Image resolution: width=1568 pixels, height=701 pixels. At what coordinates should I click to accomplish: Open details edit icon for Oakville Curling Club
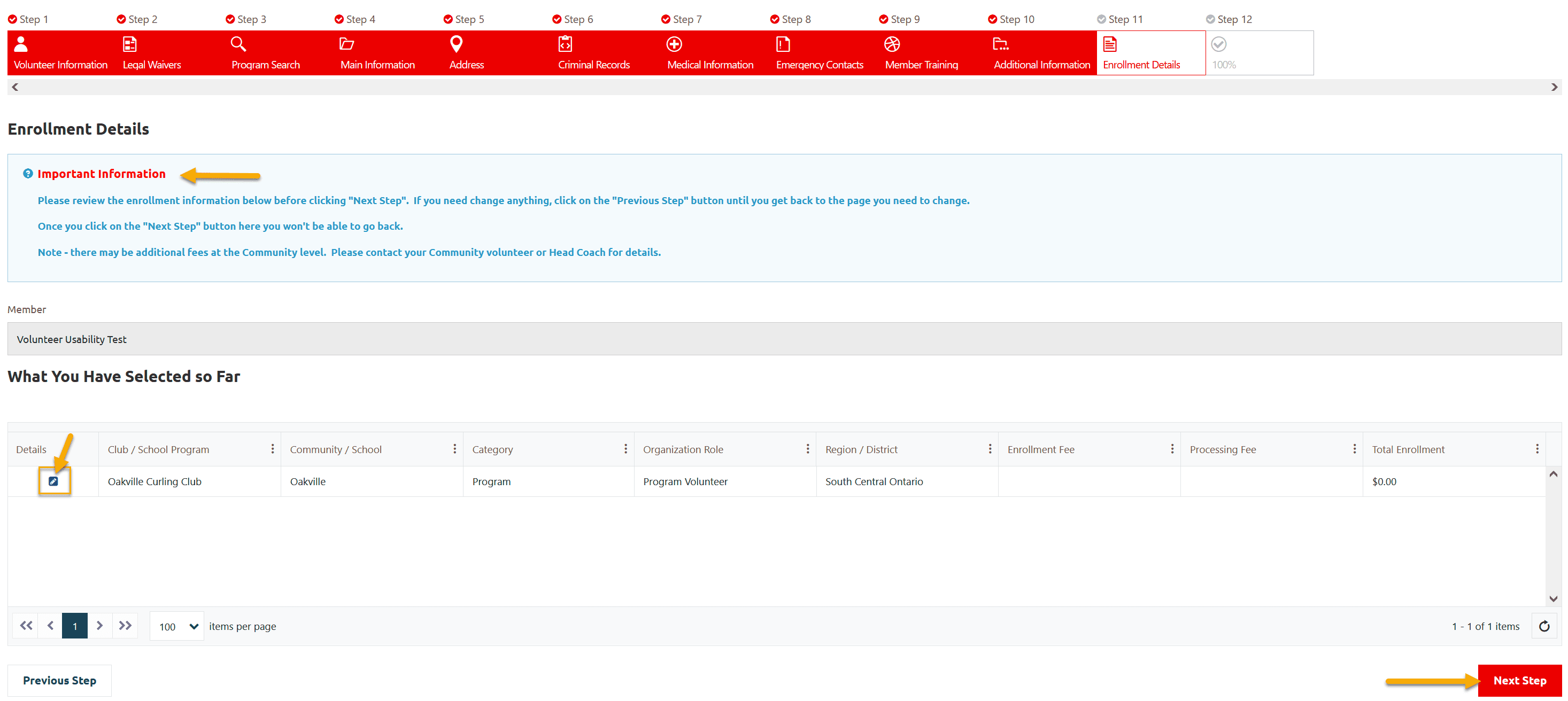coord(53,481)
